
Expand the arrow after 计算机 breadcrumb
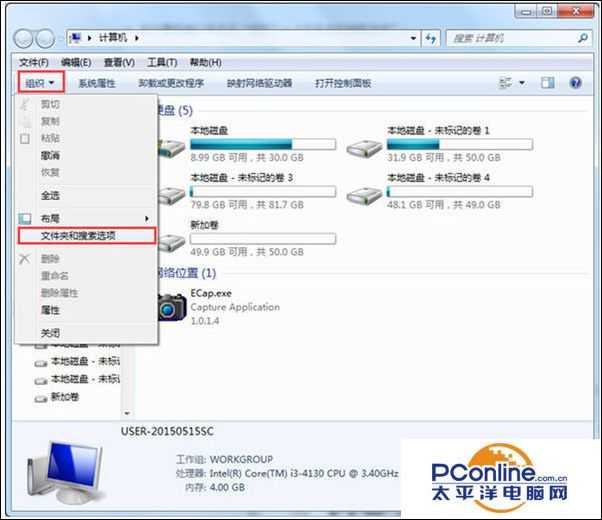[x=137, y=38]
